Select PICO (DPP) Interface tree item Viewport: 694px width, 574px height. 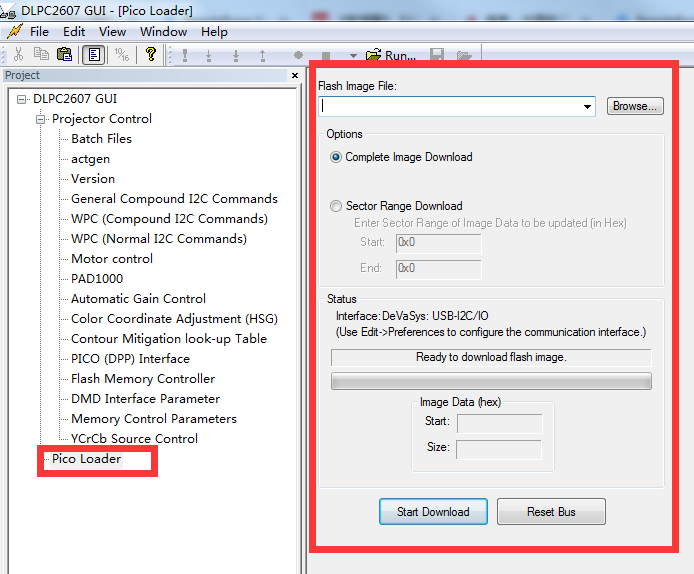(x=130, y=358)
